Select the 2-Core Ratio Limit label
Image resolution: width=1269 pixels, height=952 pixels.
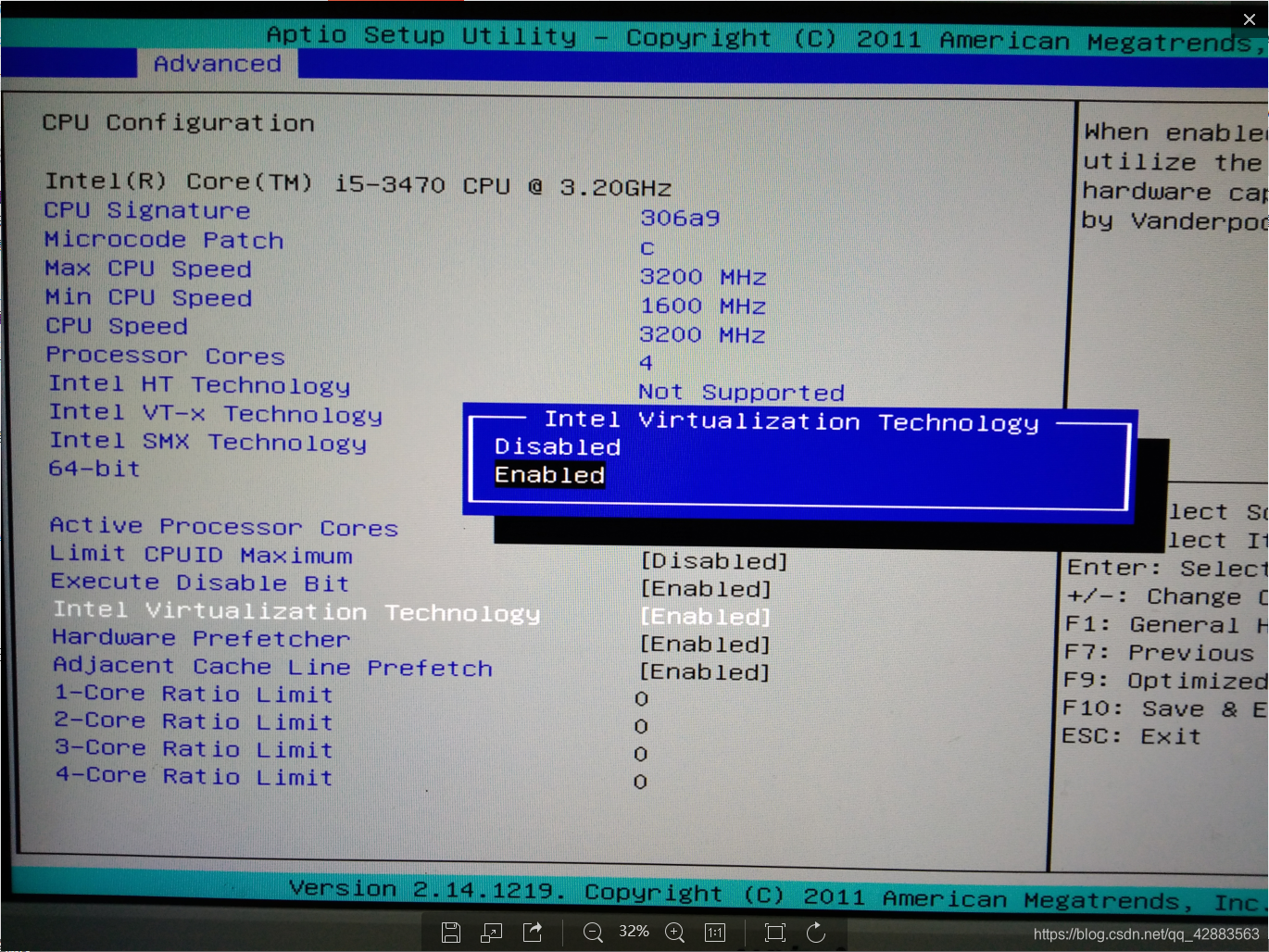pyautogui.click(x=194, y=721)
